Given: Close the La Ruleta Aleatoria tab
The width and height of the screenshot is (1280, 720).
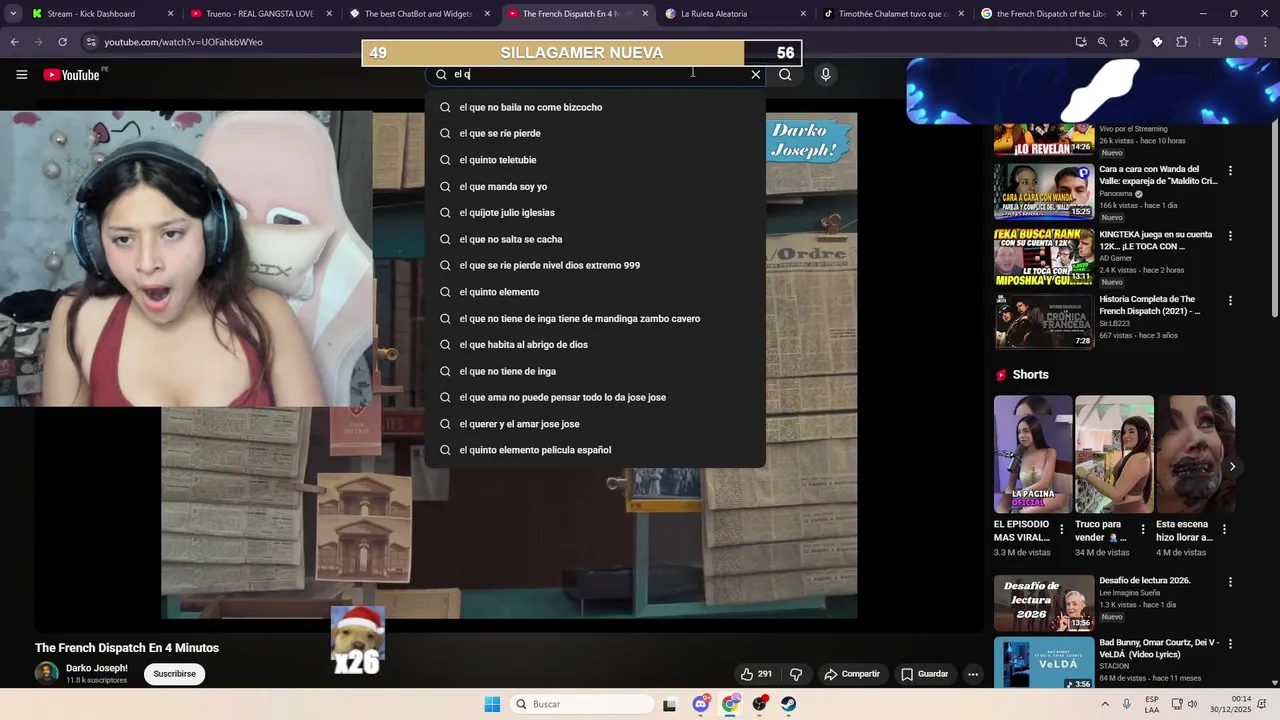Looking at the screenshot, I should [802, 14].
